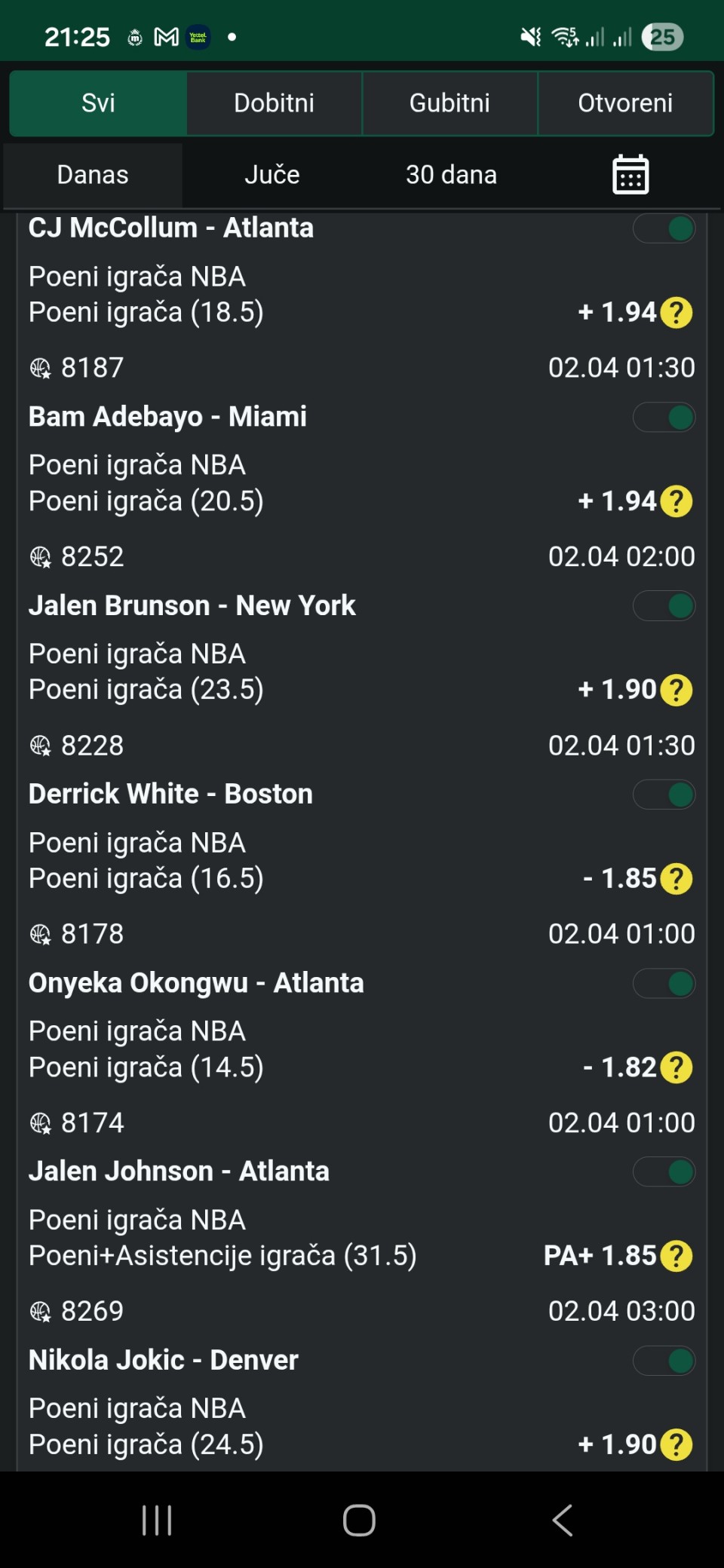Switch to the Dobitni tab
This screenshot has width=724, height=1568.
274,103
